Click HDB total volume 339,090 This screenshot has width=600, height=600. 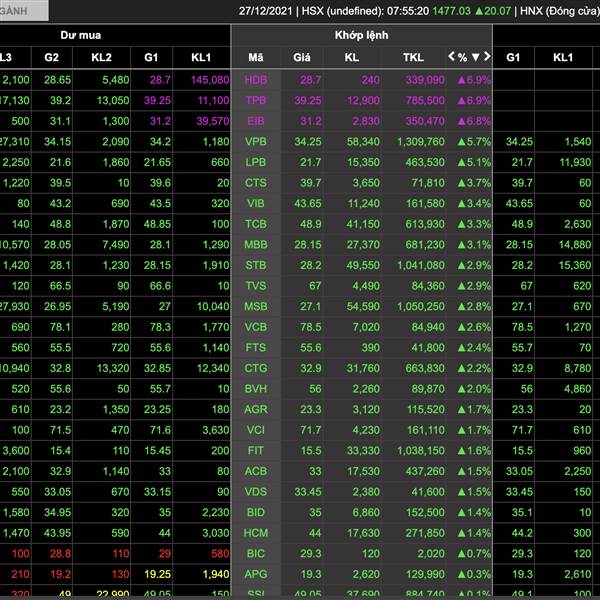425,80
